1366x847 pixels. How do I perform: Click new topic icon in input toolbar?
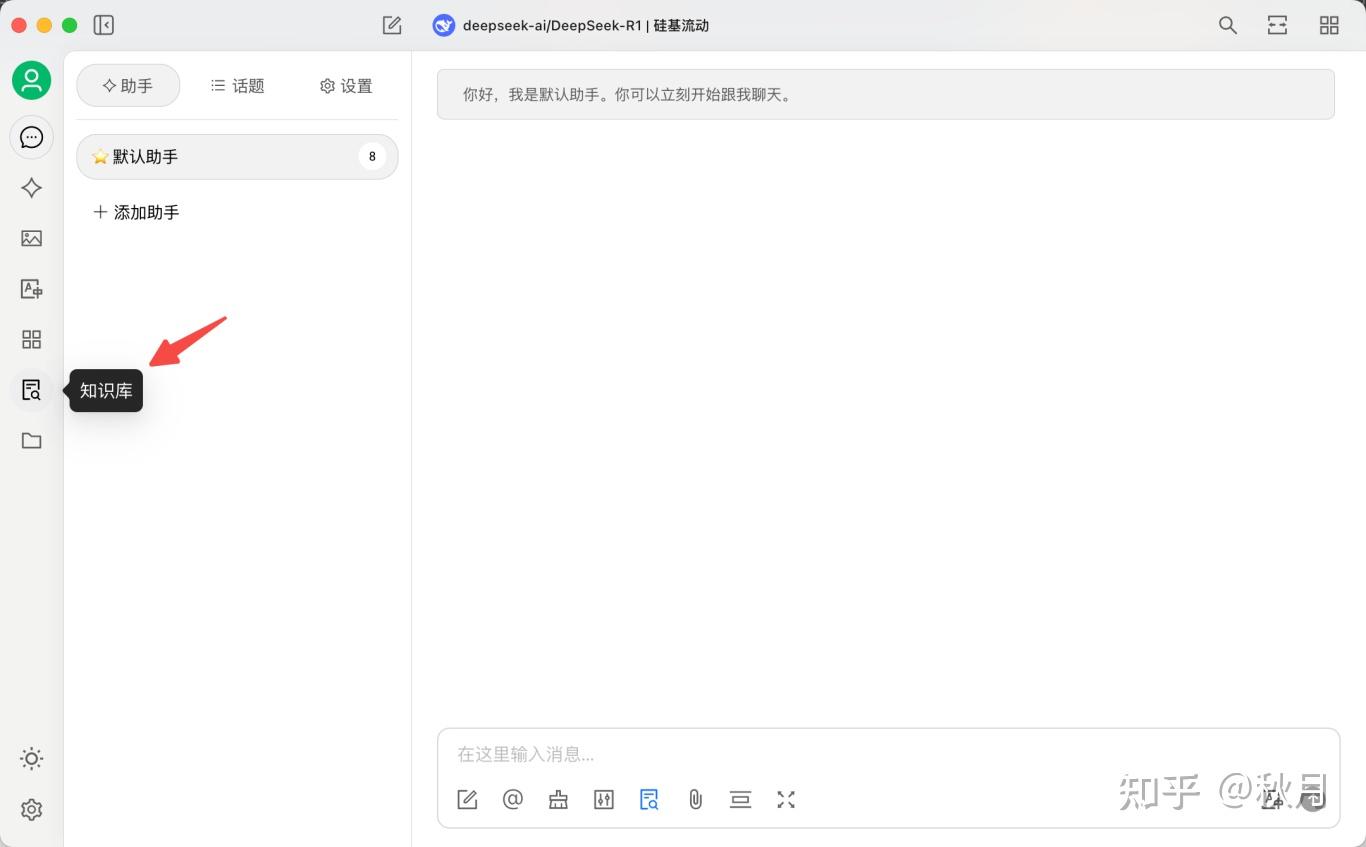pos(467,799)
